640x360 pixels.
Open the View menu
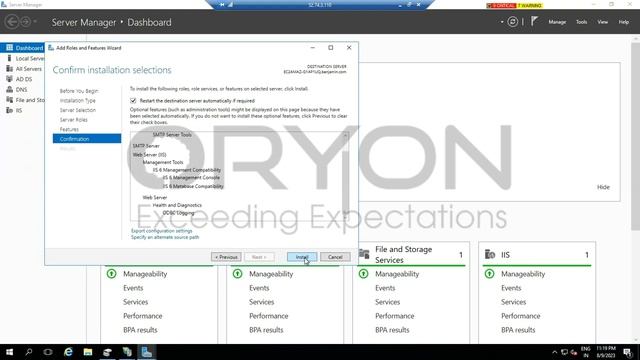click(x=602, y=22)
